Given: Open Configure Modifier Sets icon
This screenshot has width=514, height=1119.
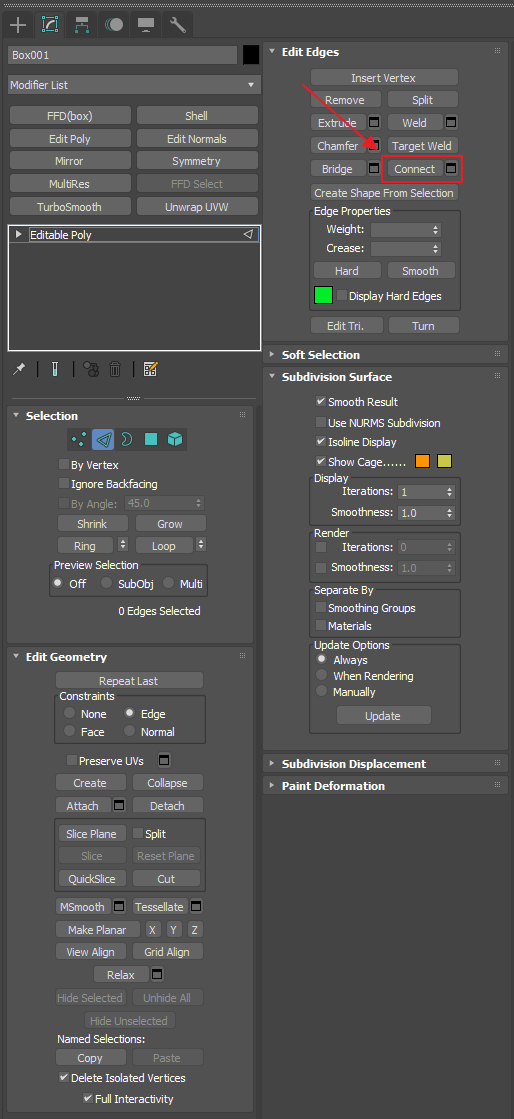Looking at the screenshot, I should click(x=150, y=369).
